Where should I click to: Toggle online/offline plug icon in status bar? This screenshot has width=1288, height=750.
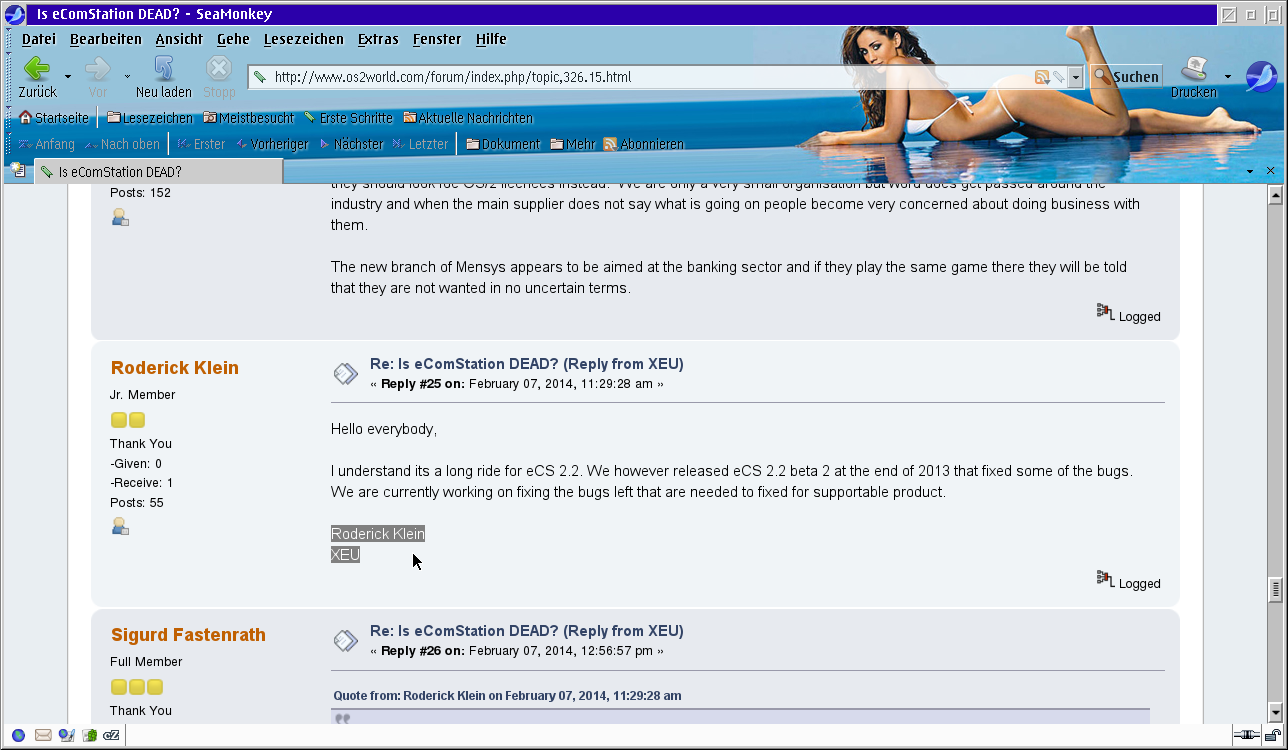tap(1247, 736)
